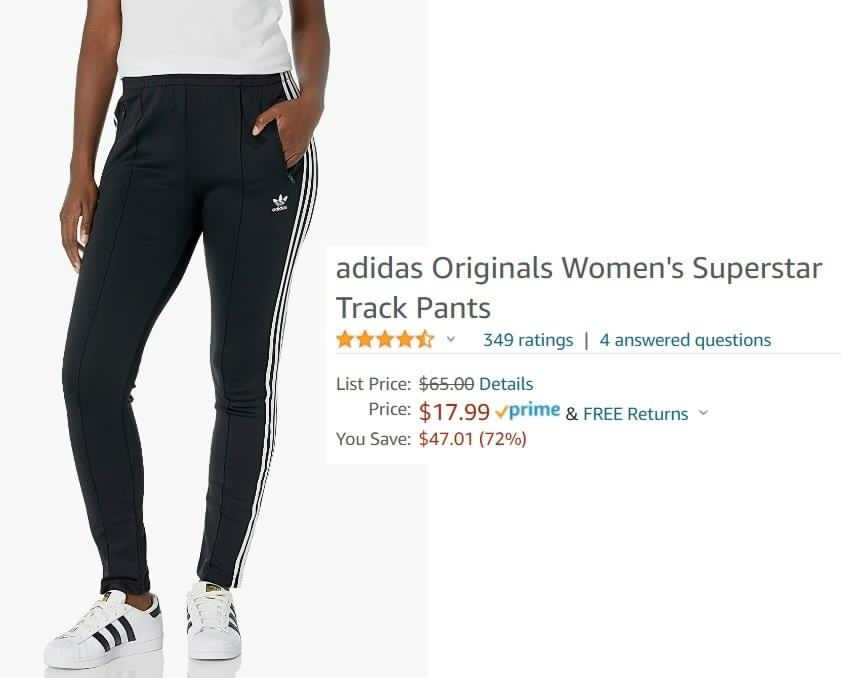841x678 pixels.
Task: Open the 349 ratings link
Action: [x=528, y=340]
